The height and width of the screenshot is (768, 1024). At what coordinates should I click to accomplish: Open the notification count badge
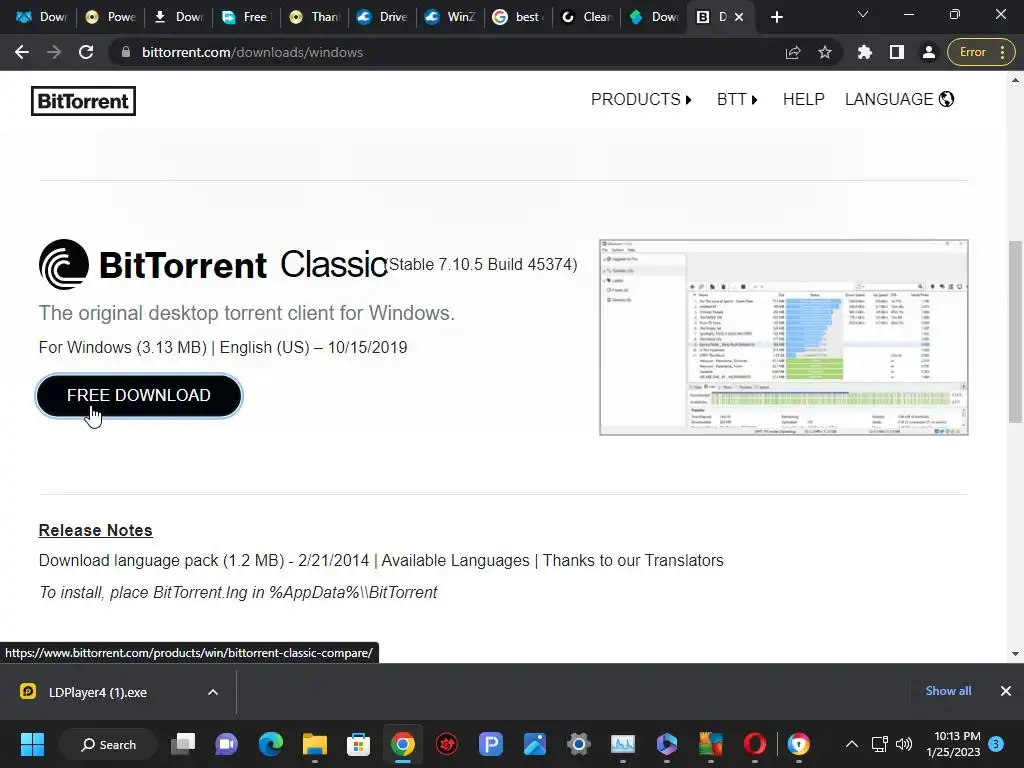pos(996,744)
